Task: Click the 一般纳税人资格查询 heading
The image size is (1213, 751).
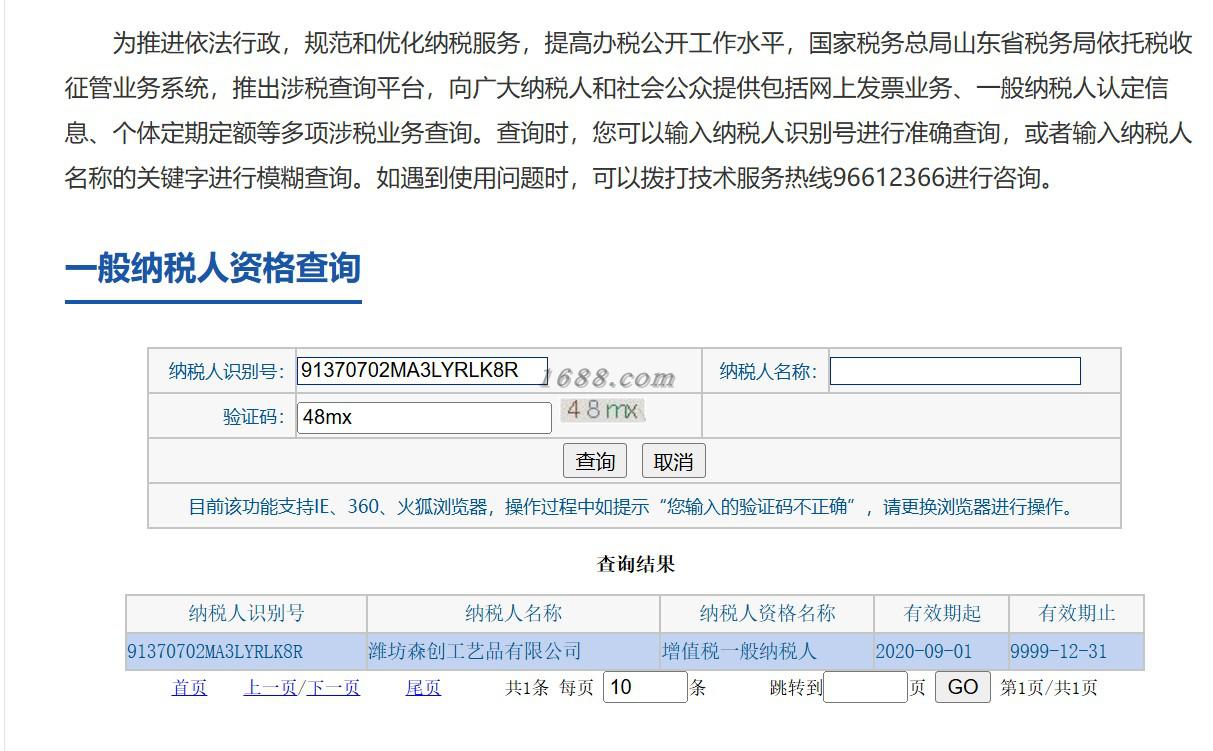Action: 213,268
